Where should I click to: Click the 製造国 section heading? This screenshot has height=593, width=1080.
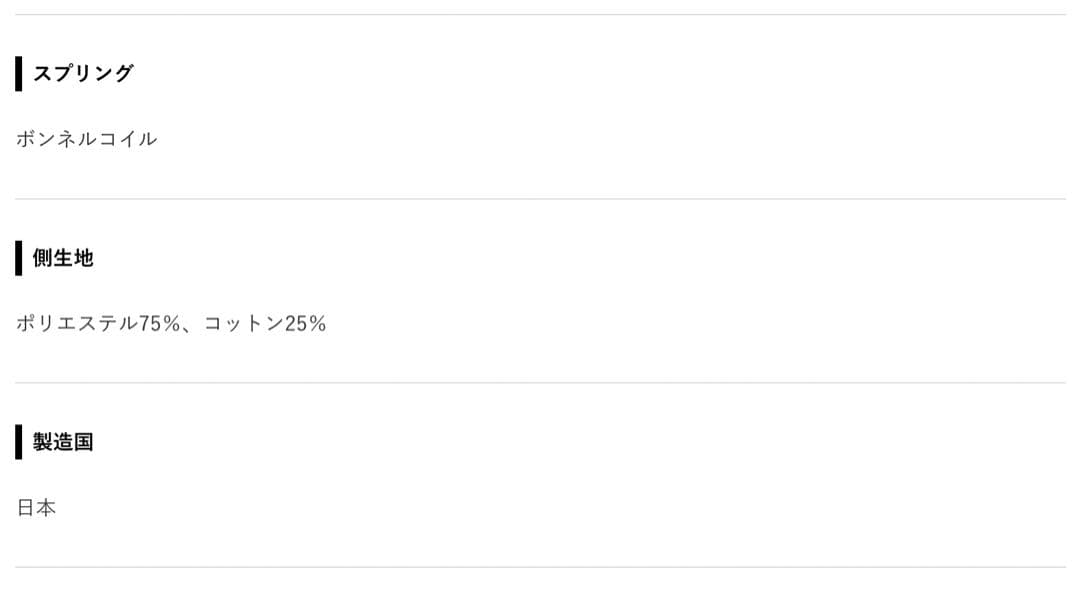[63, 442]
